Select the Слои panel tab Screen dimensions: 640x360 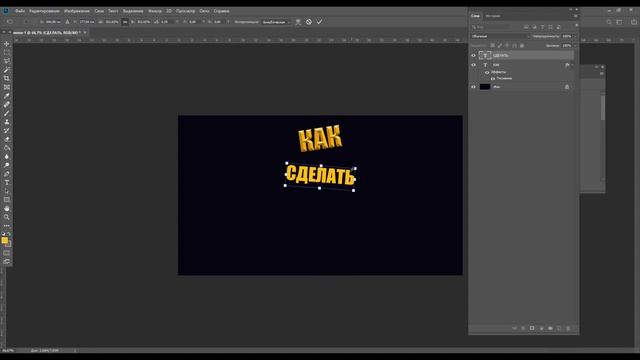476,16
